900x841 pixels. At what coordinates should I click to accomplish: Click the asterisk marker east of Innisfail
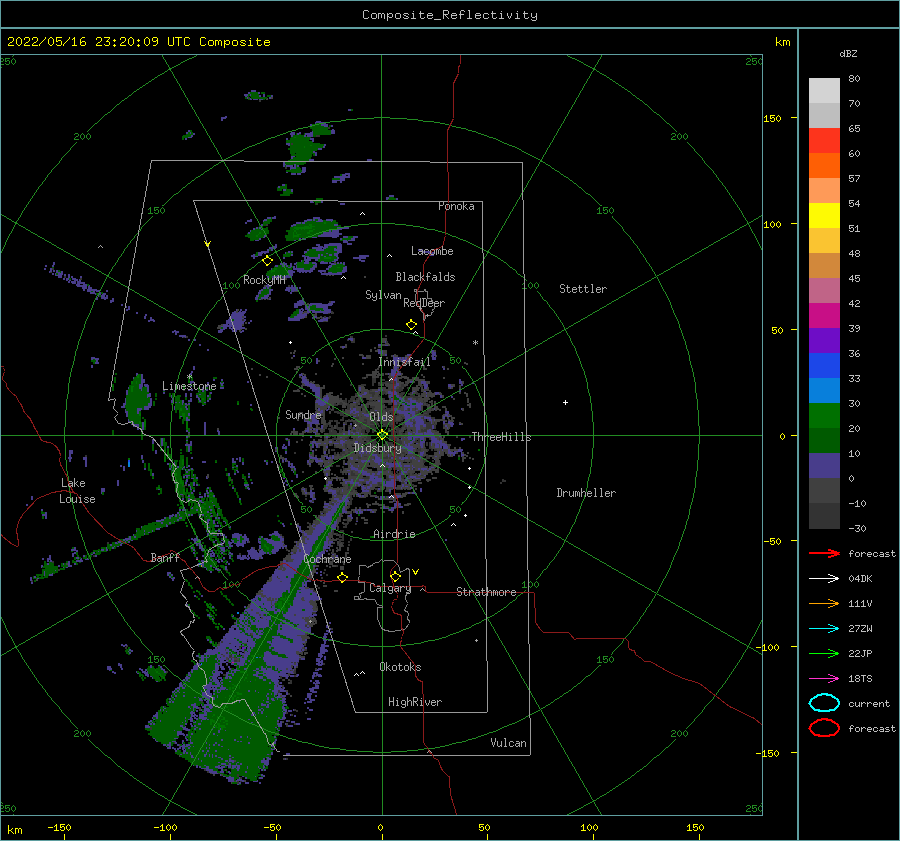coord(475,343)
